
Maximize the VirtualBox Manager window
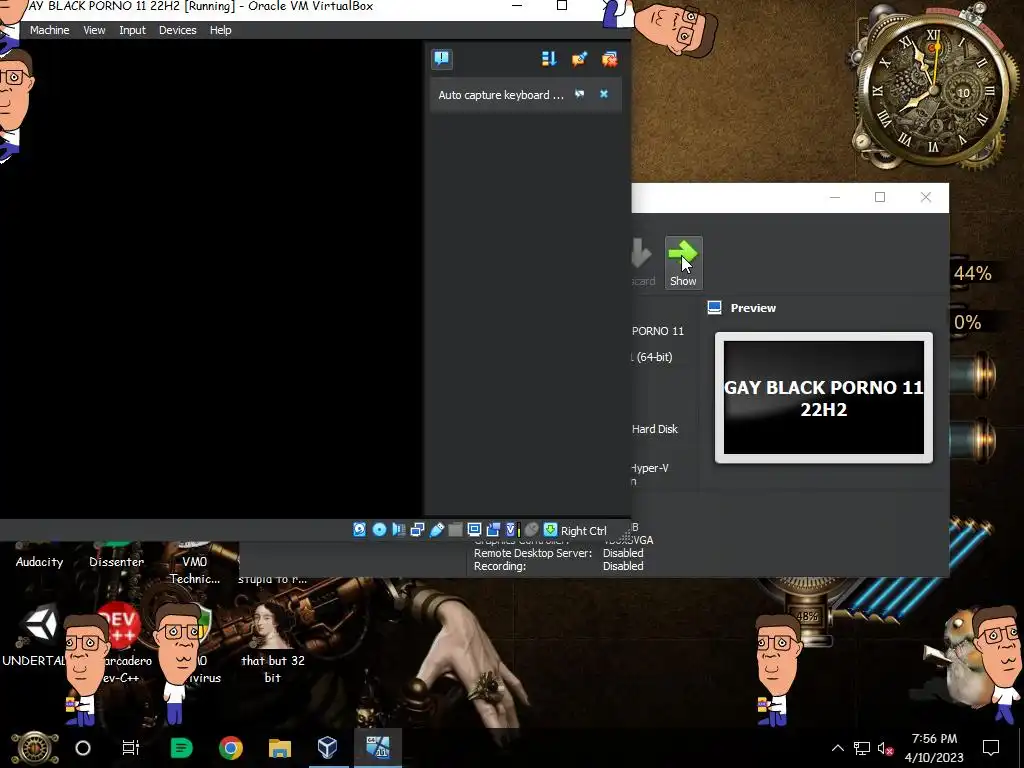click(x=880, y=197)
